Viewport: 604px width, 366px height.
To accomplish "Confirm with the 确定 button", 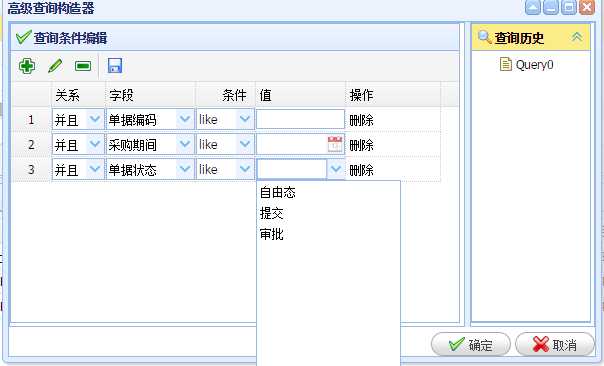I will 471,344.
